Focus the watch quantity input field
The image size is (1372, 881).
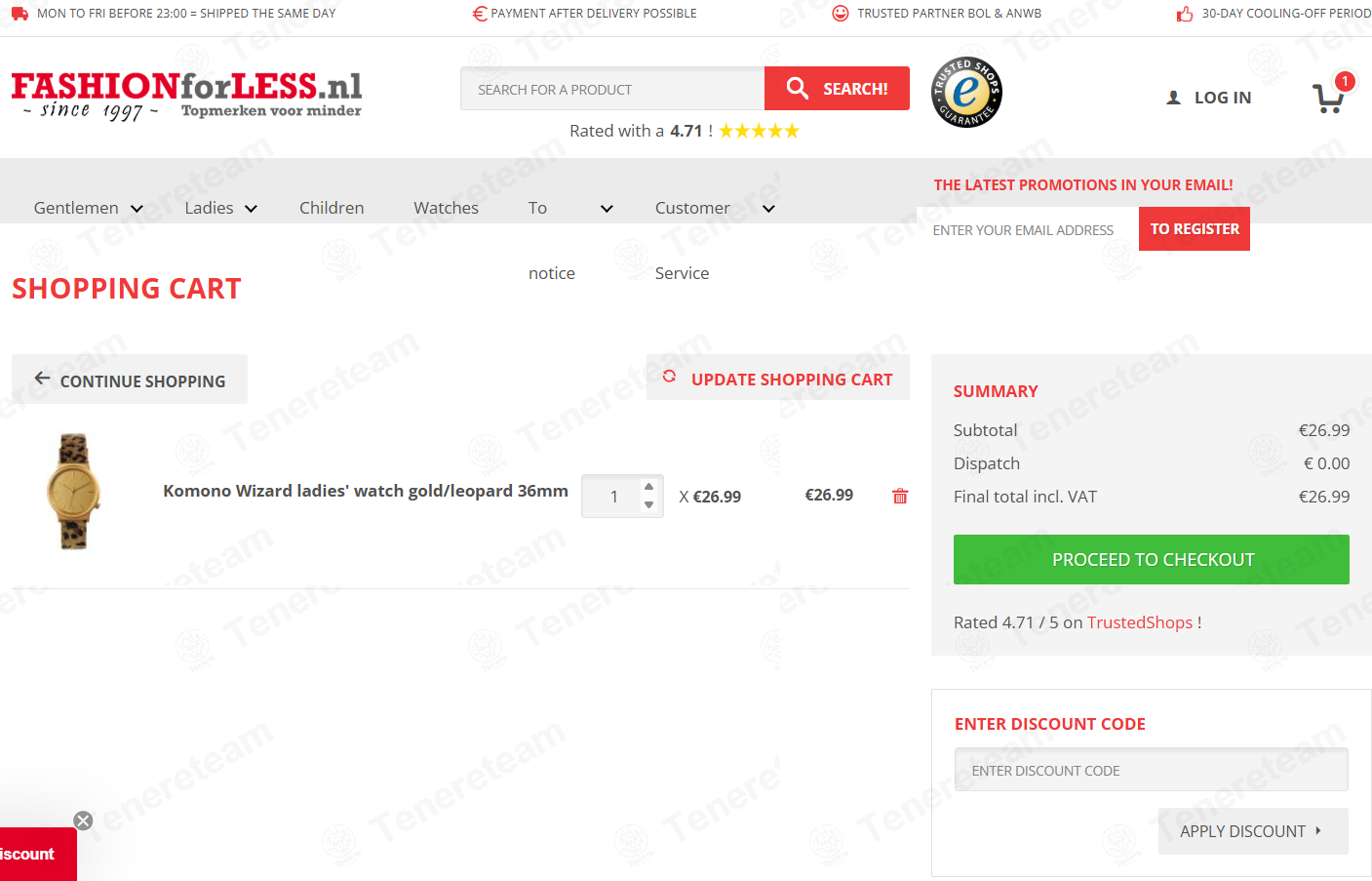pyautogui.click(x=614, y=496)
